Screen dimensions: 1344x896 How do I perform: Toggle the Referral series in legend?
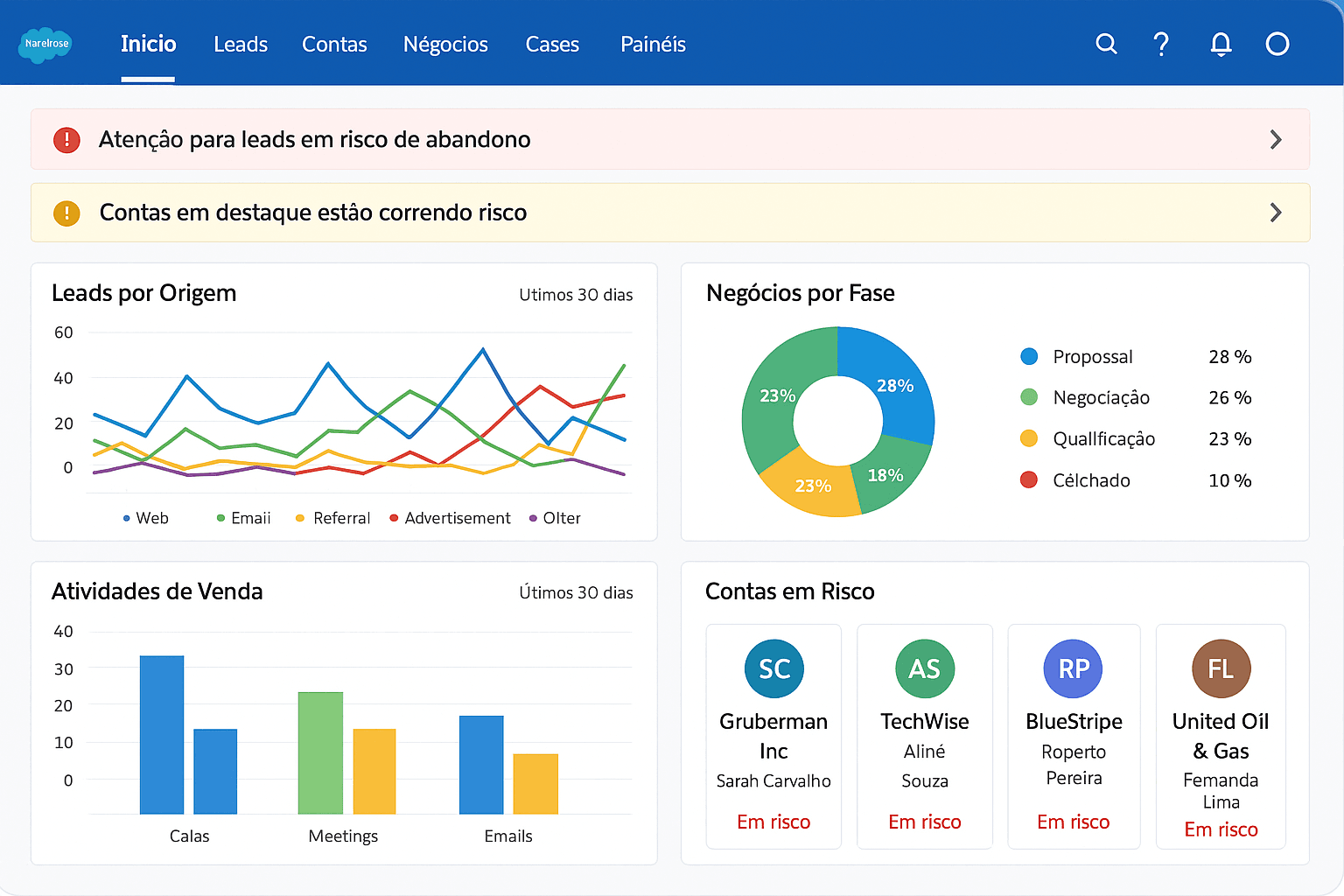click(x=333, y=518)
